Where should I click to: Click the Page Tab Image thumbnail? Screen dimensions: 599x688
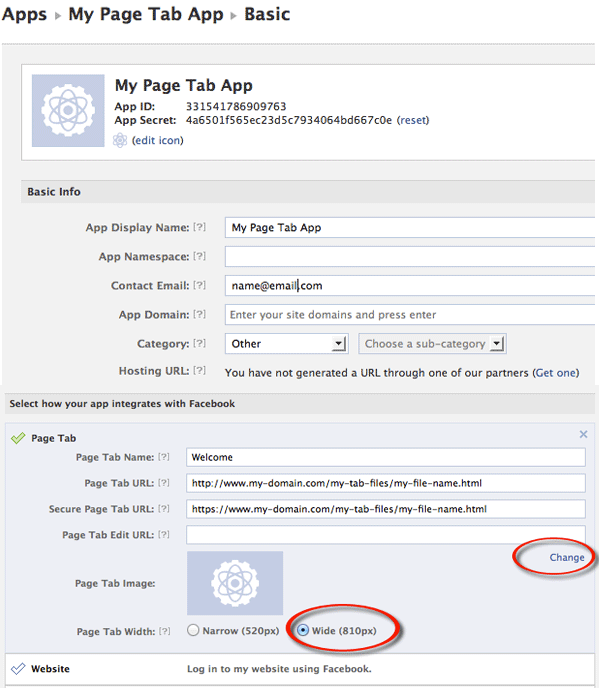tap(235, 583)
